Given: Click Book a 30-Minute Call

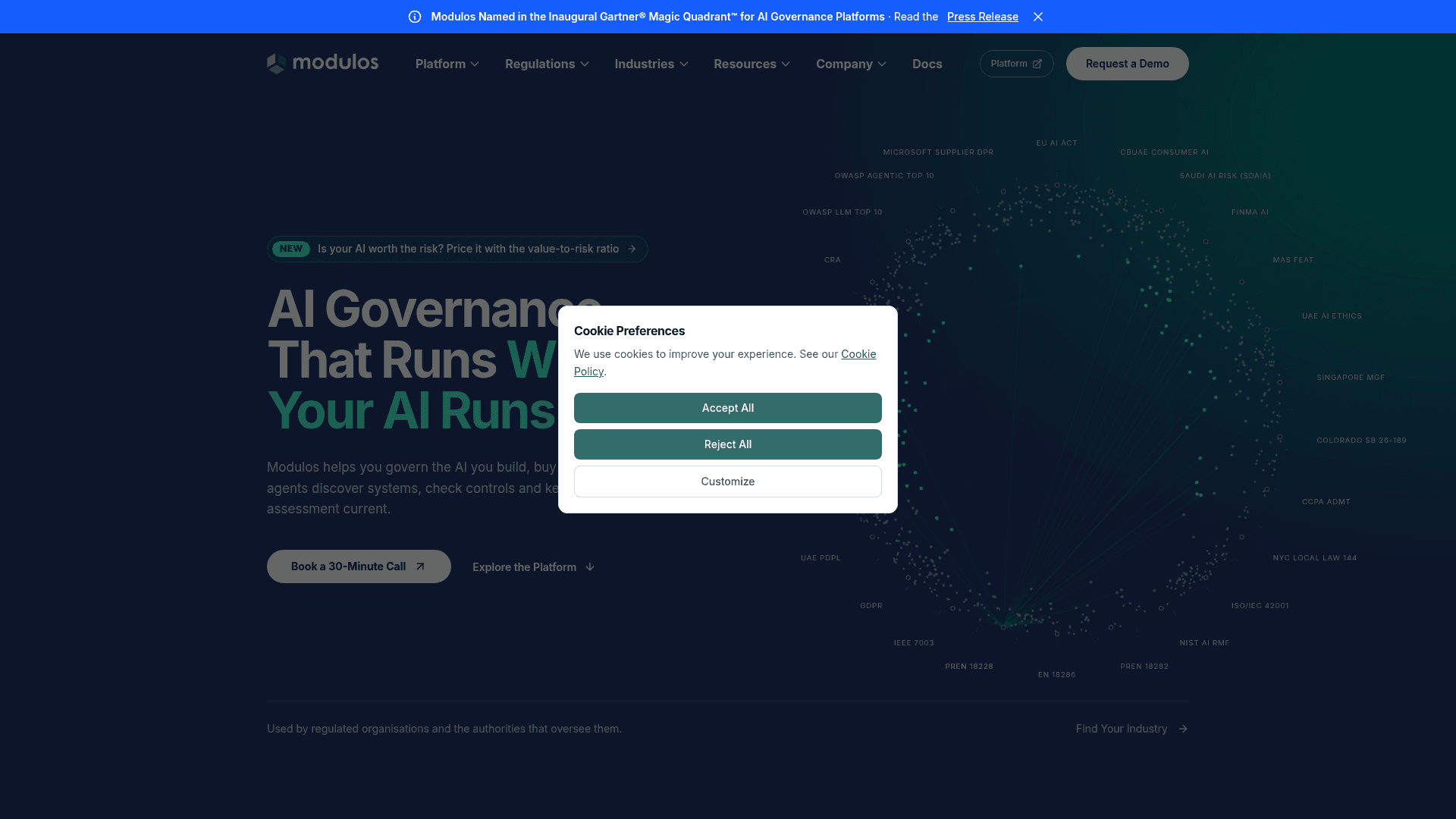Looking at the screenshot, I should (359, 566).
